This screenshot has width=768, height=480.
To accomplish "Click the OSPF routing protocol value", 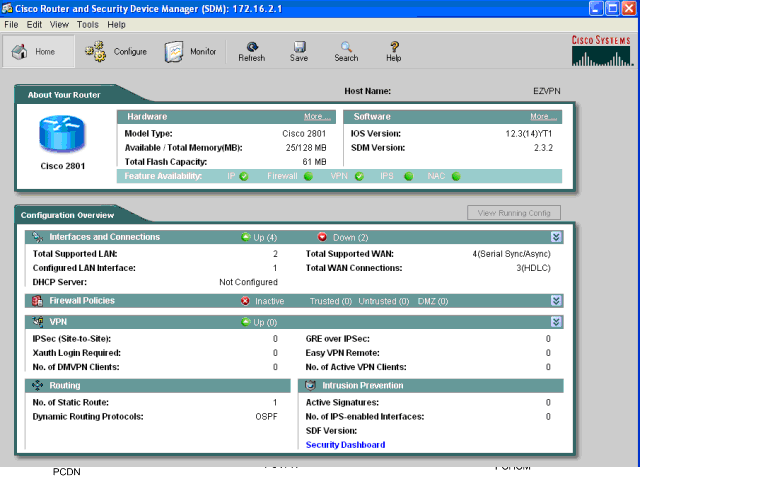I will (266, 417).
